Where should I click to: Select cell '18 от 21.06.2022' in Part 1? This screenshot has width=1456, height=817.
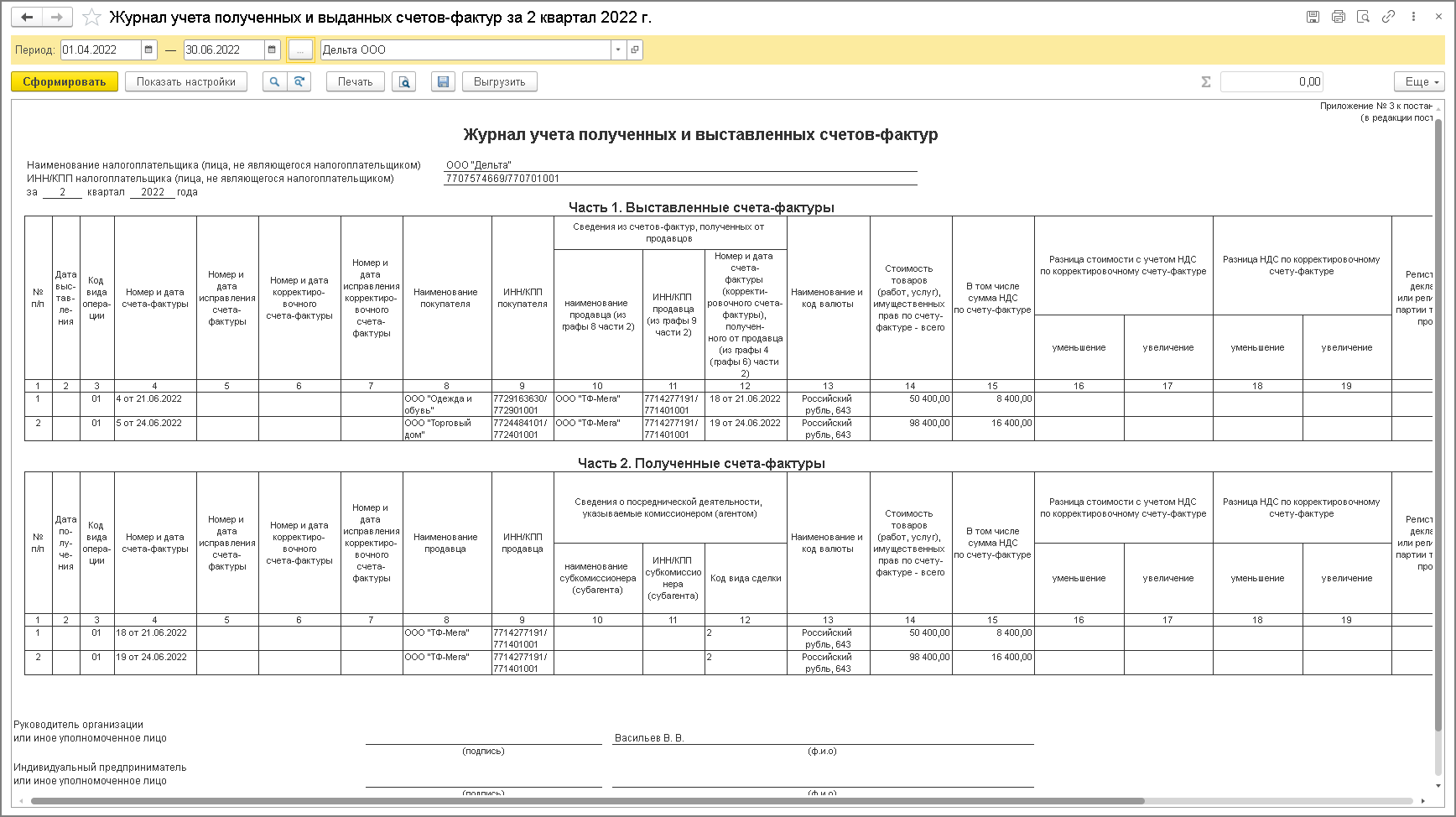(746, 404)
